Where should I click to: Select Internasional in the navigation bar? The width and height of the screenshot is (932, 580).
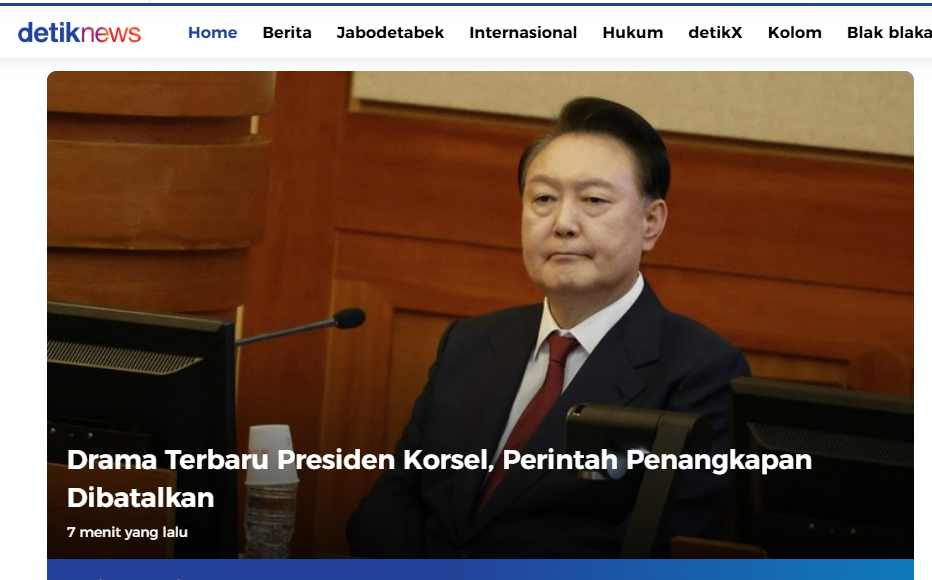click(523, 33)
